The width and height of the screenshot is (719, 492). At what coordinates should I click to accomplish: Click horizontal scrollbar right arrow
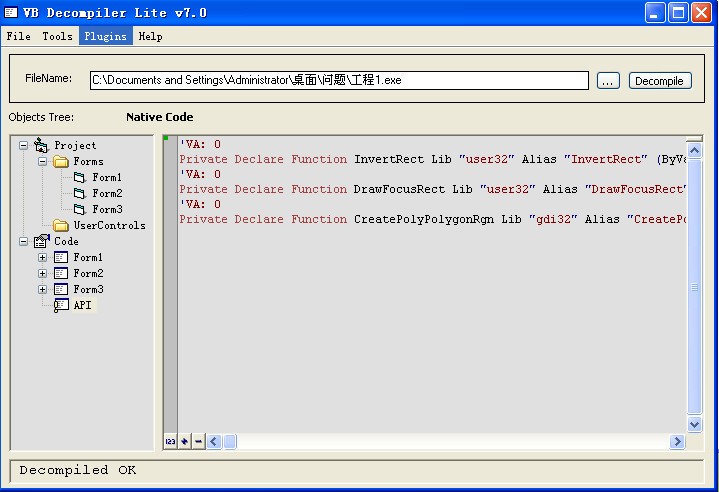tap(677, 442)
